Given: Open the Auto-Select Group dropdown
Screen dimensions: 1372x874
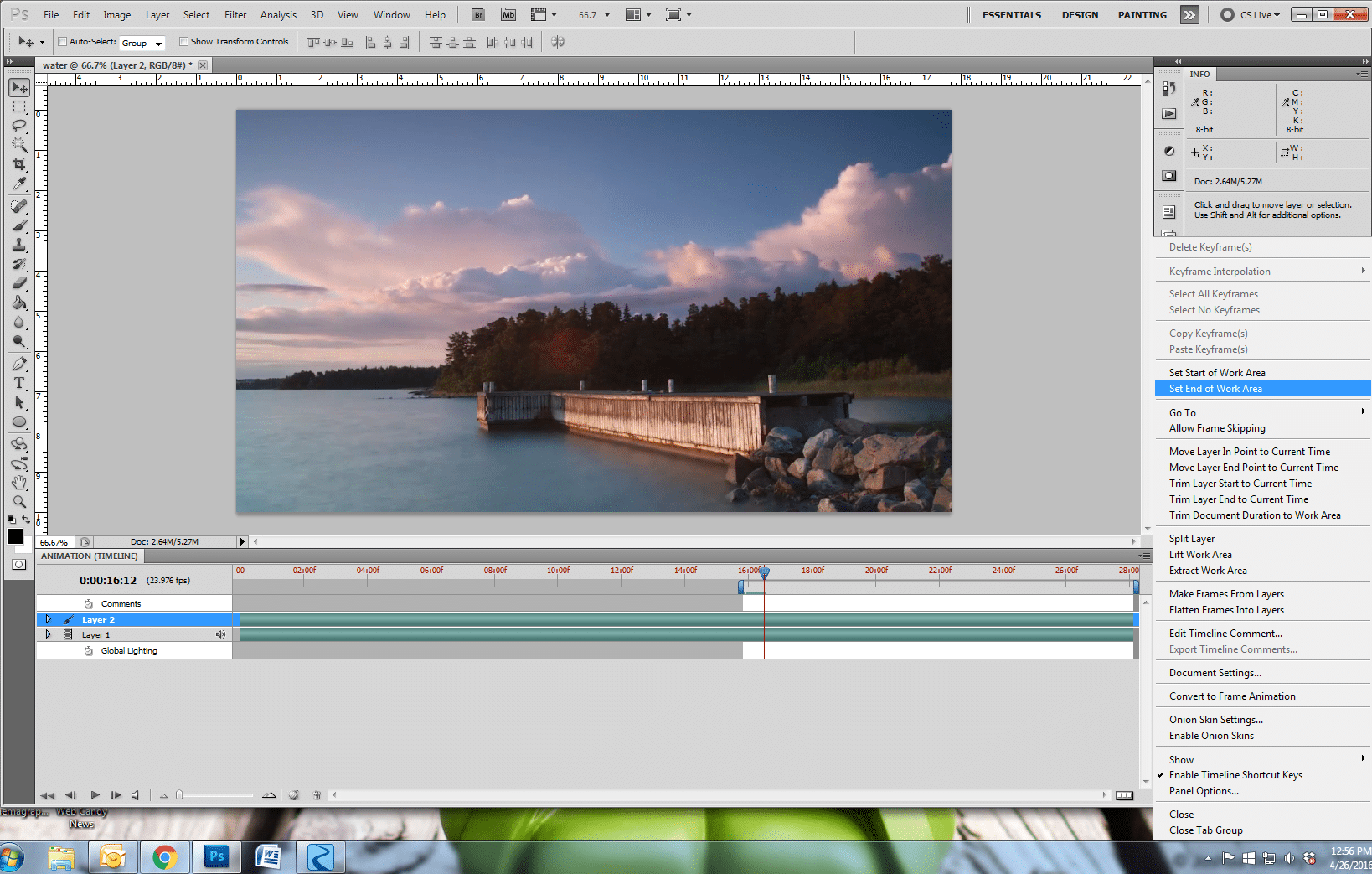Looking at the screenshot, I should (142, 43).
